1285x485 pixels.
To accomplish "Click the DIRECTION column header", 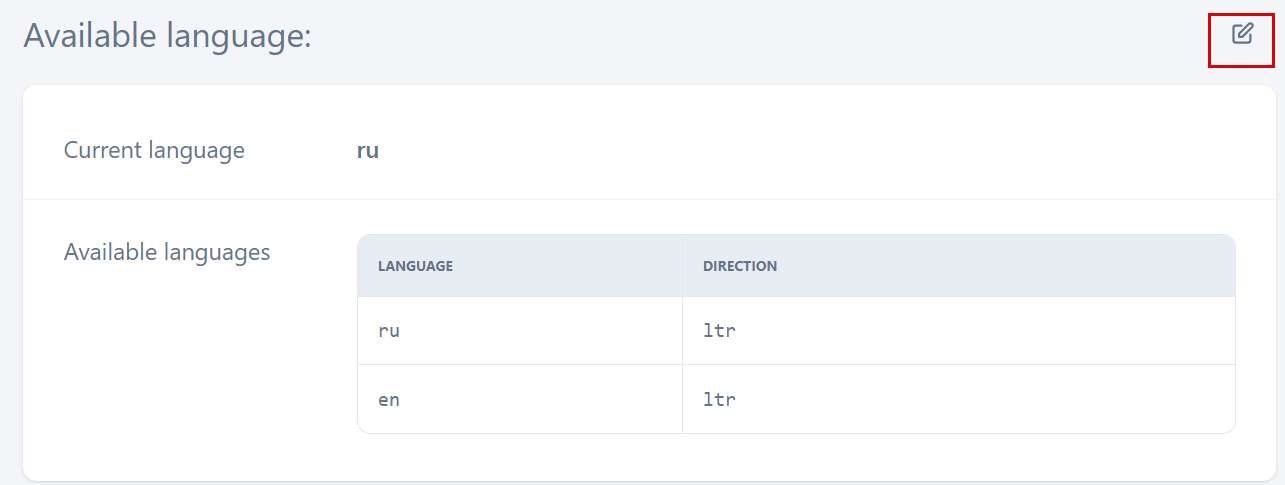I will [x=740, y=266].
